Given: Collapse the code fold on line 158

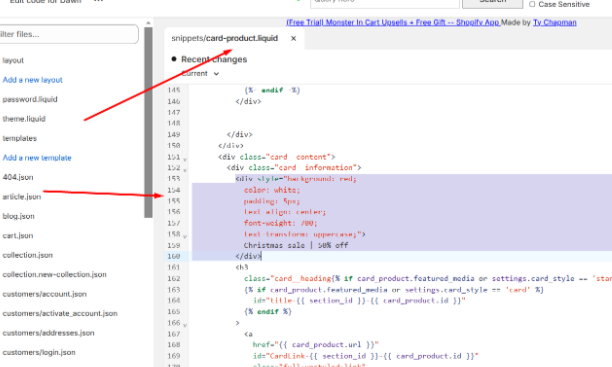Looking at the screenshot, I should [x=185, y=237].
